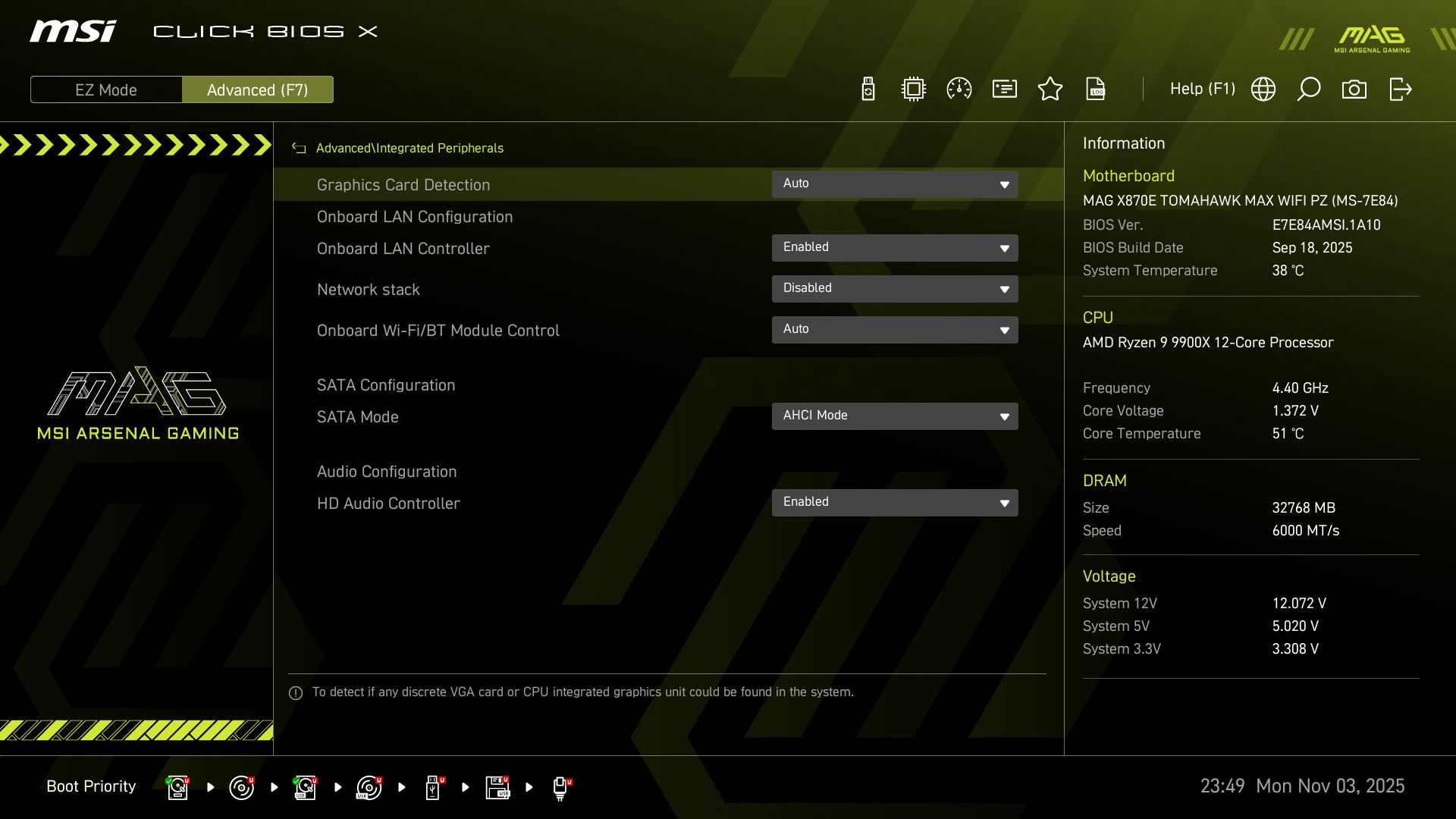Click the Favorites star icon
The width and height of the screenshot is (1456, 819).
(1050, 89)
